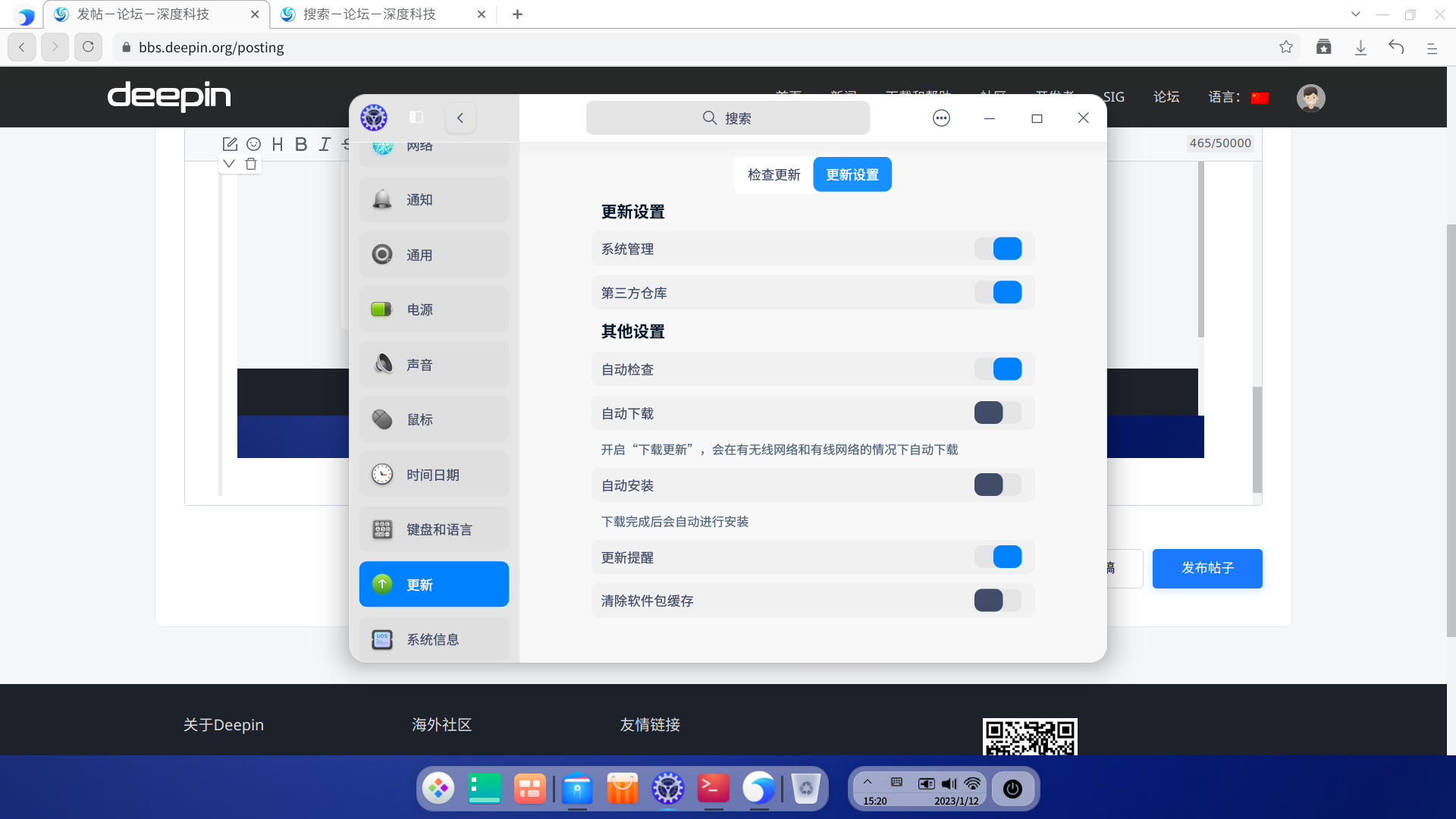Expand the system tray arrow

(868, 782)
